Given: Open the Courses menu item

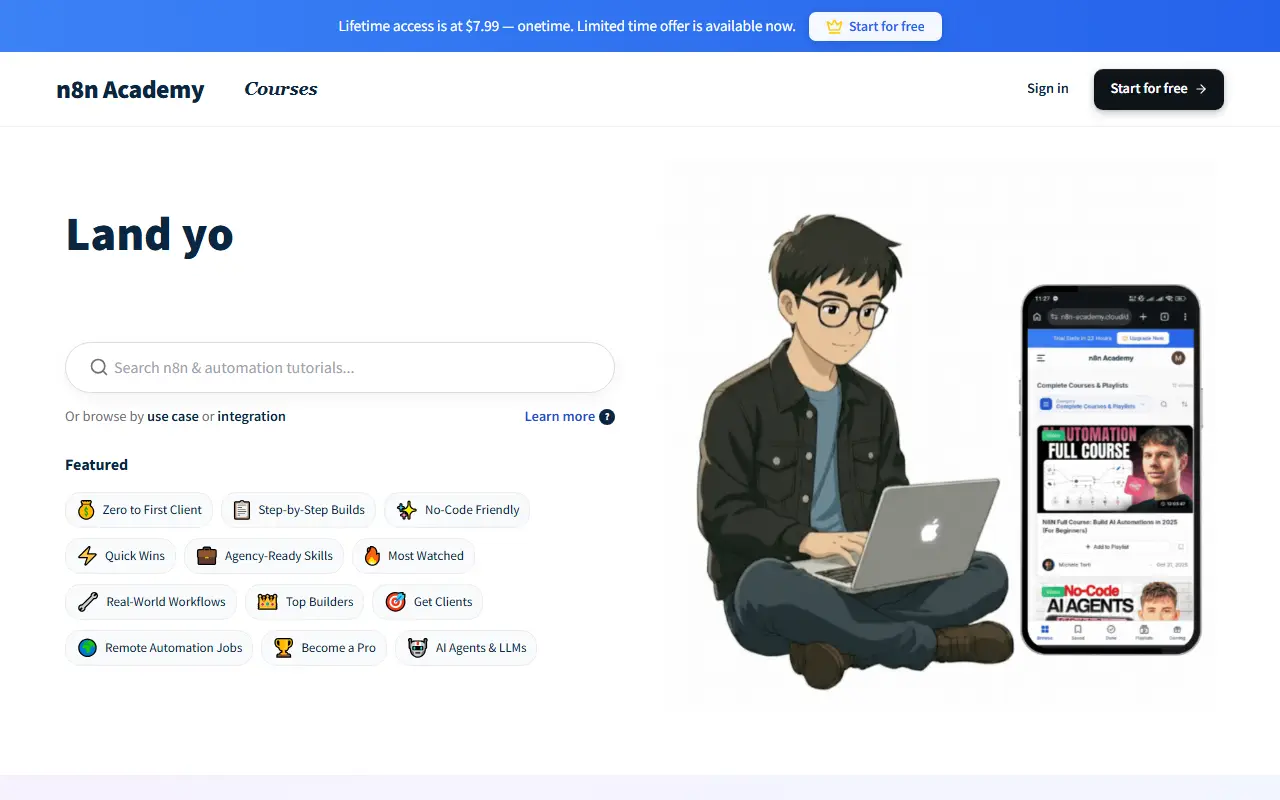Looking at the screenshot, I should [x=281, y=89].
